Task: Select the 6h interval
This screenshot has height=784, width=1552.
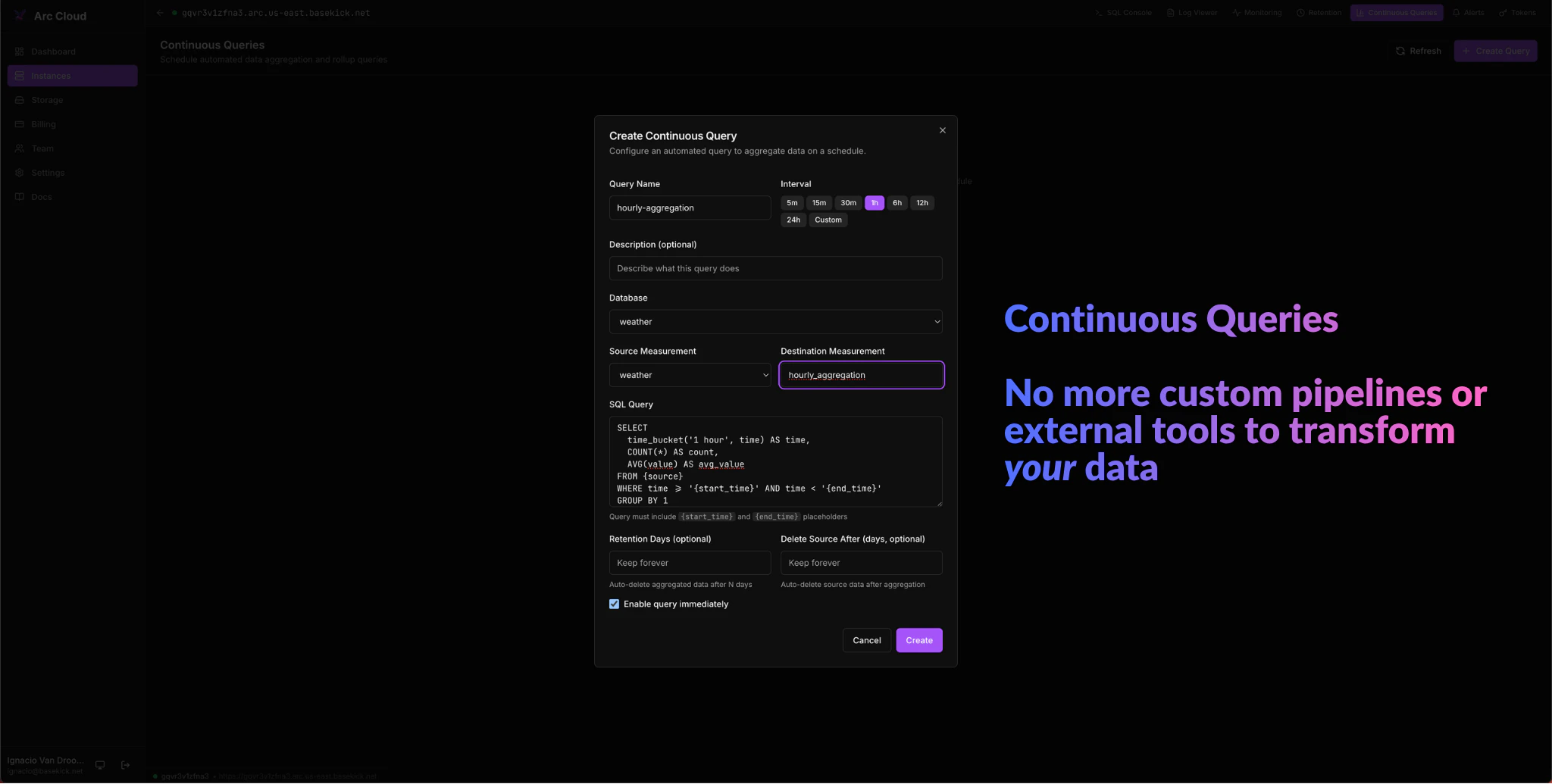Action: (x=897, y=203)
